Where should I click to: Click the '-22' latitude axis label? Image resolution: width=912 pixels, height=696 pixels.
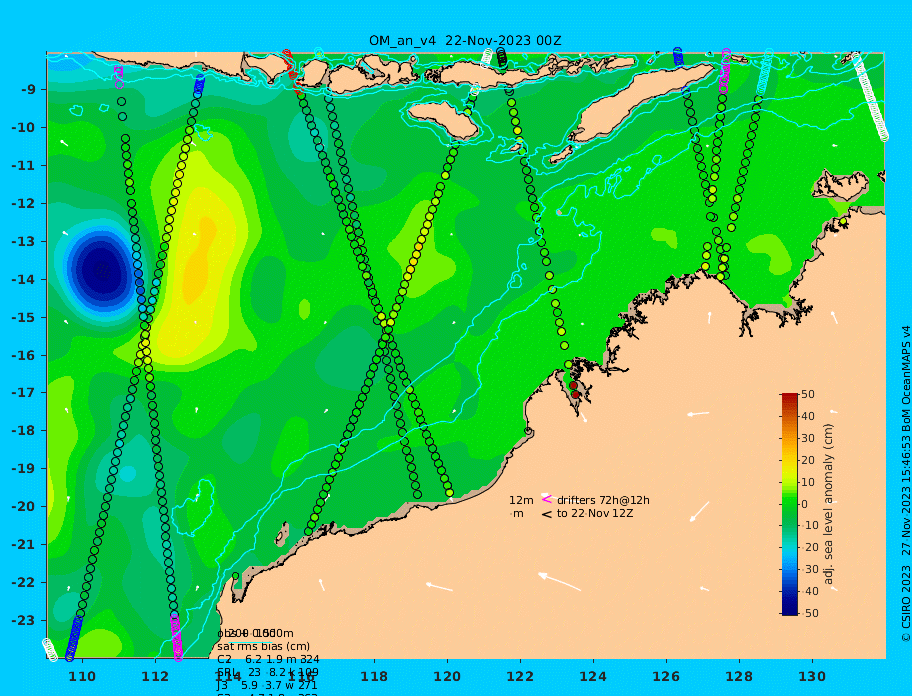point(24,583)
